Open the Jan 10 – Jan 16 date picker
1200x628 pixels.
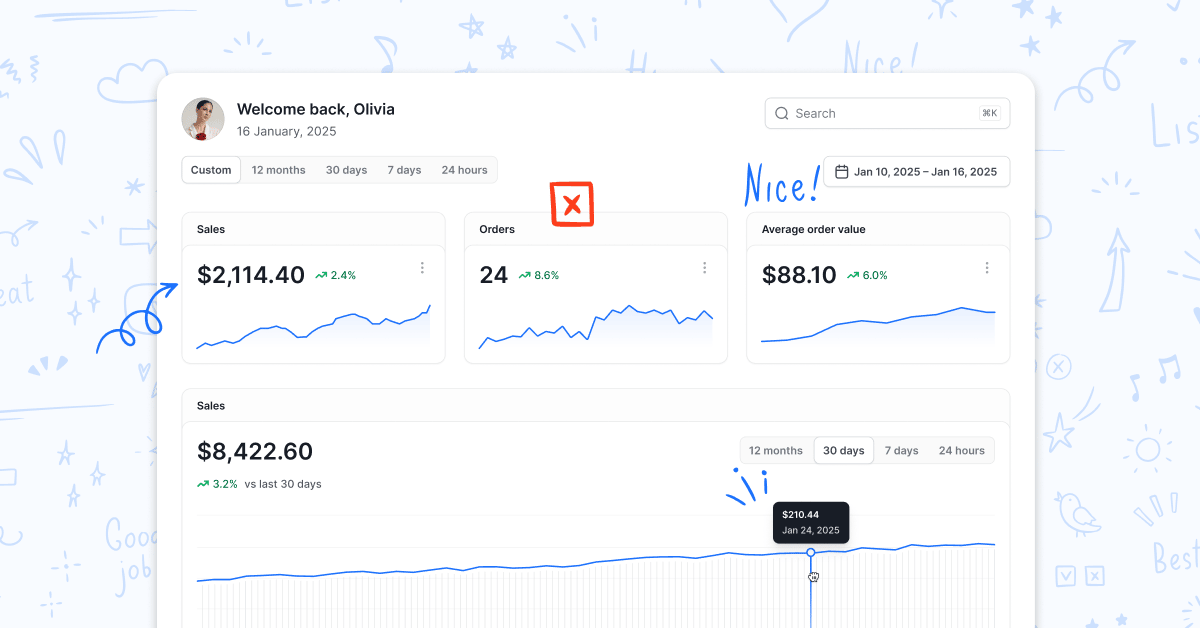[916, 172]
